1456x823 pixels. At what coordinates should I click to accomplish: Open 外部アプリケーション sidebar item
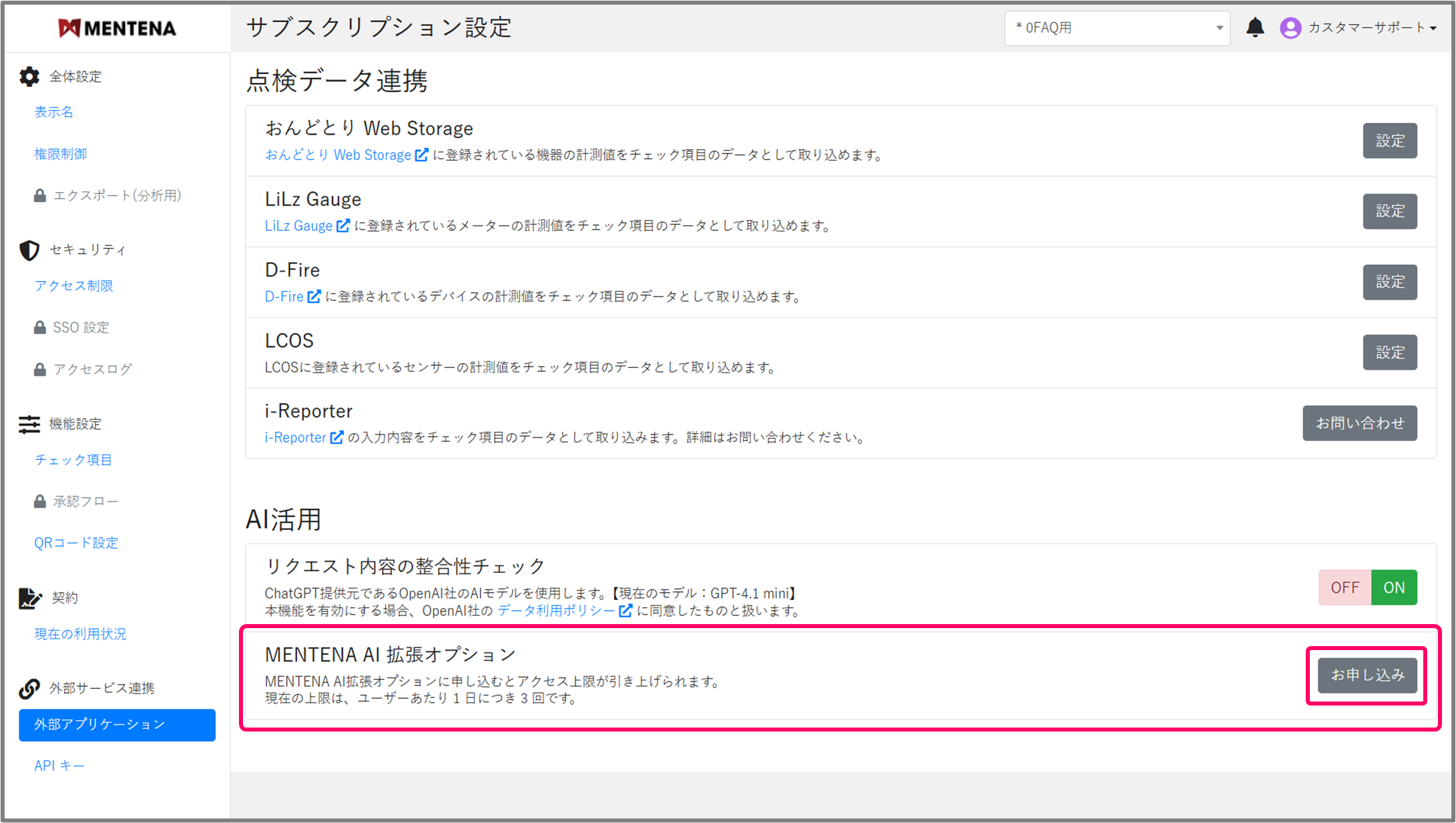click(x=117, y=725)
